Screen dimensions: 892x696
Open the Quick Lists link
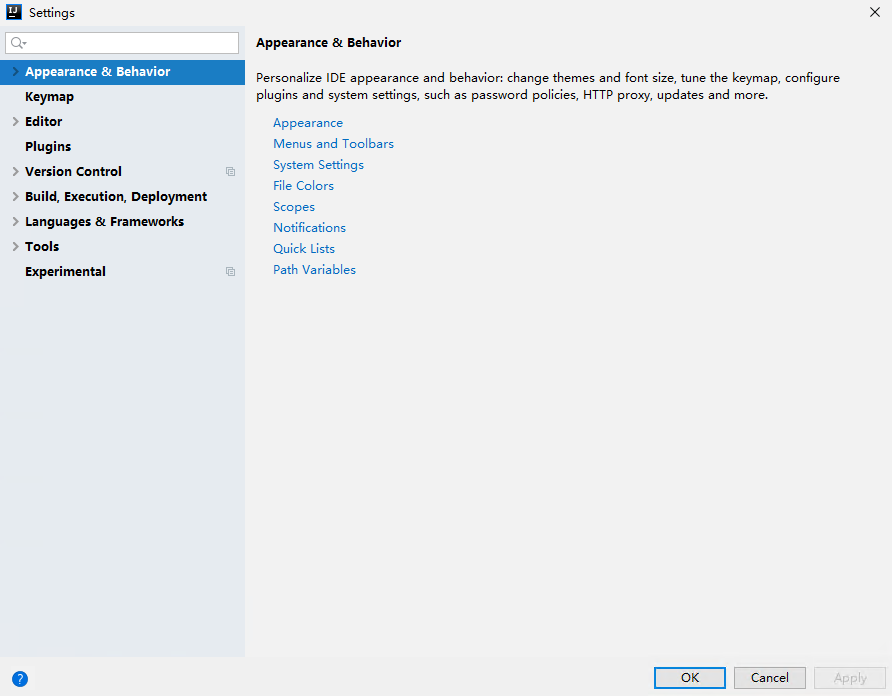tap(304, 249)
